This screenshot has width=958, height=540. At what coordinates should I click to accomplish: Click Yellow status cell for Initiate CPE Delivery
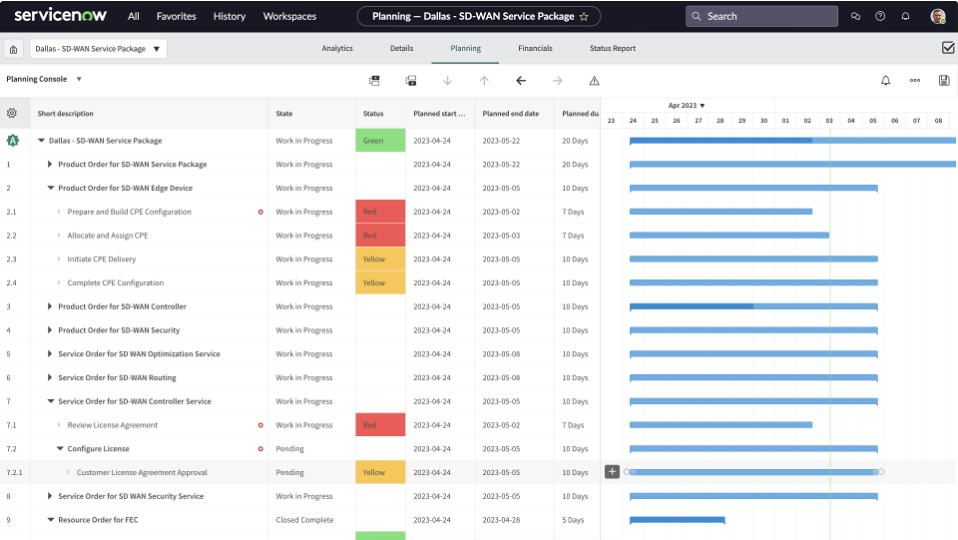(x=380, y=259)
